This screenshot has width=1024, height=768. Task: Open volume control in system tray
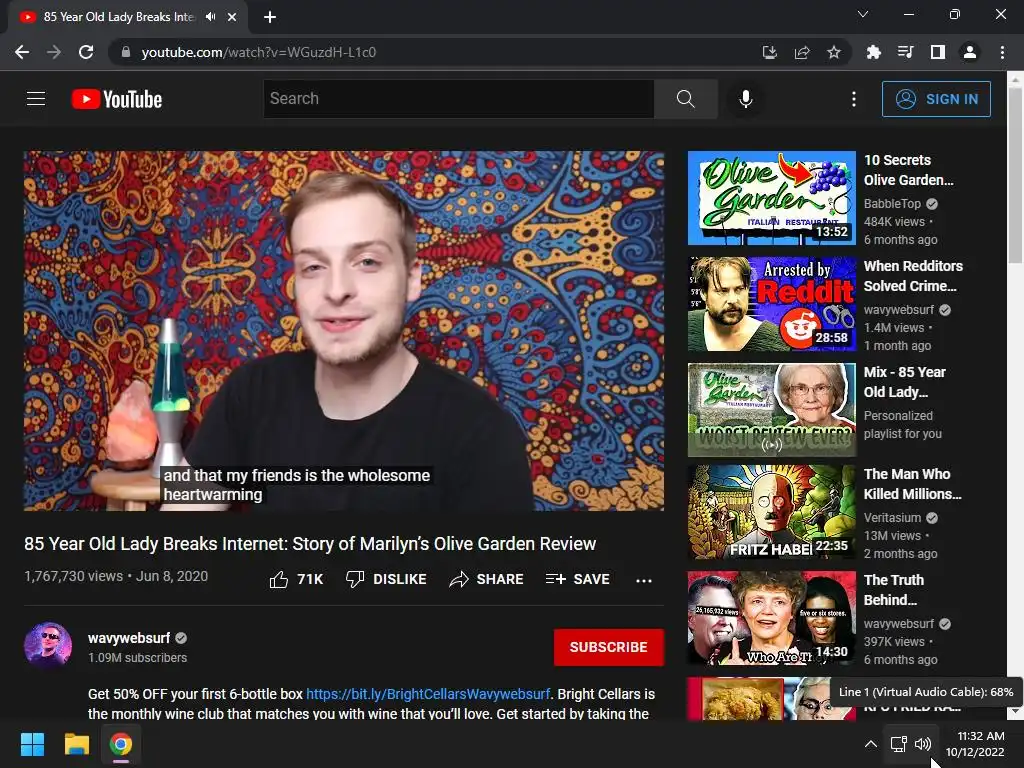[923, 744]
